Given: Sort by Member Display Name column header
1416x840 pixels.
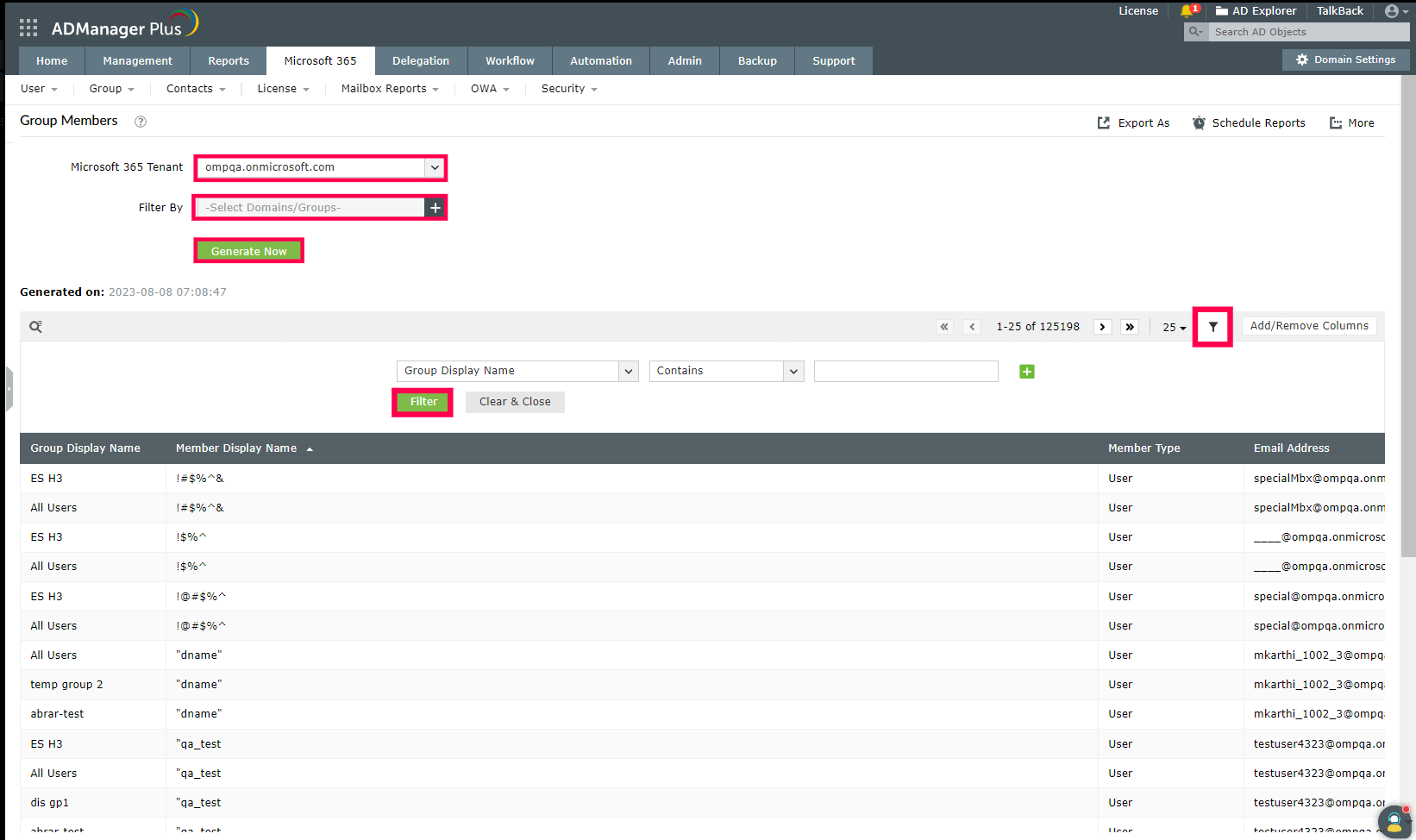Looking at the screenshot, I should coord(236,448).
